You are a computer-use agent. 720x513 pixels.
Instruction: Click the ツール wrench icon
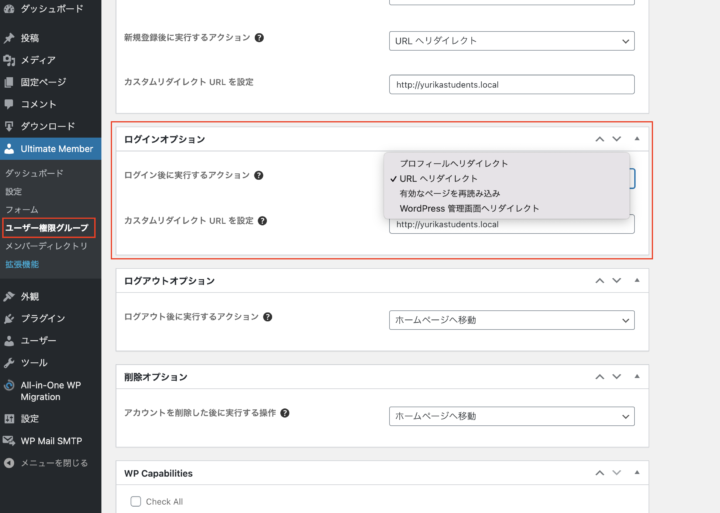pyautogui.click(x=9, y=363)
